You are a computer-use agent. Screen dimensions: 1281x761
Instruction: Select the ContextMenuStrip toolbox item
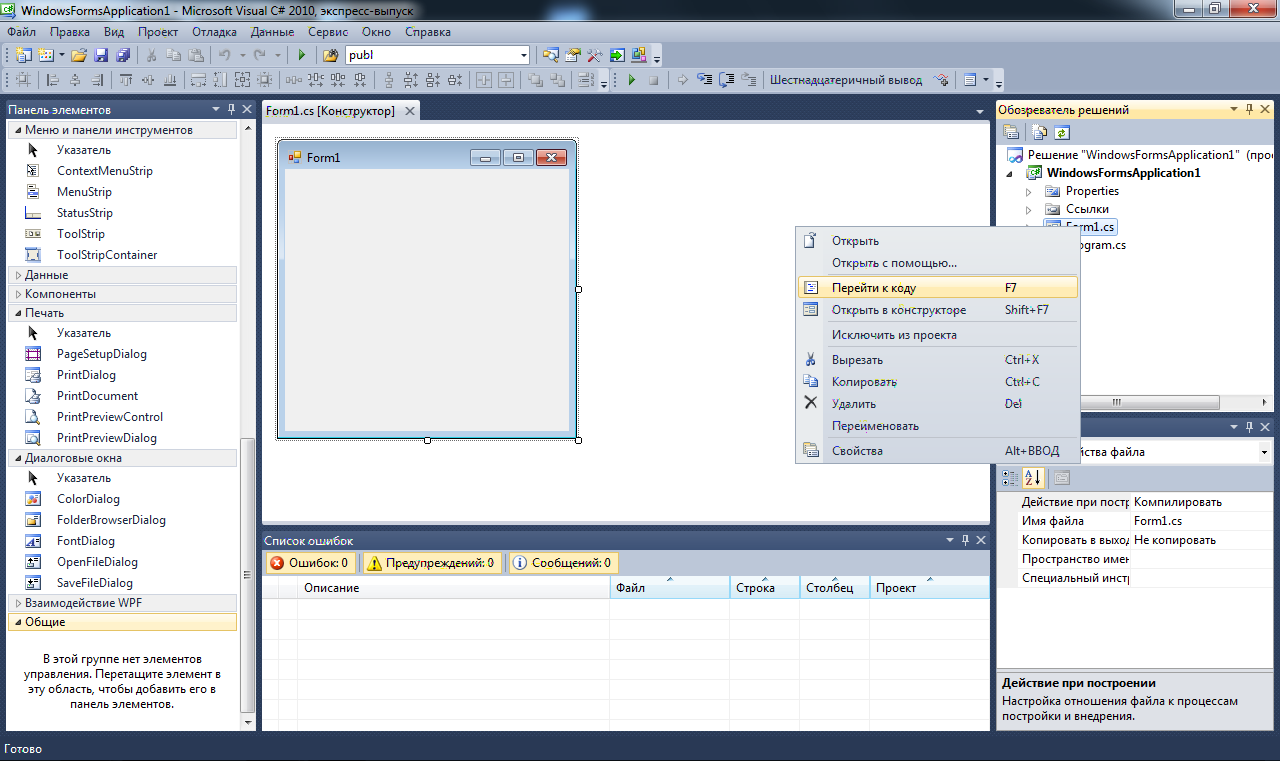coord(105,171)
